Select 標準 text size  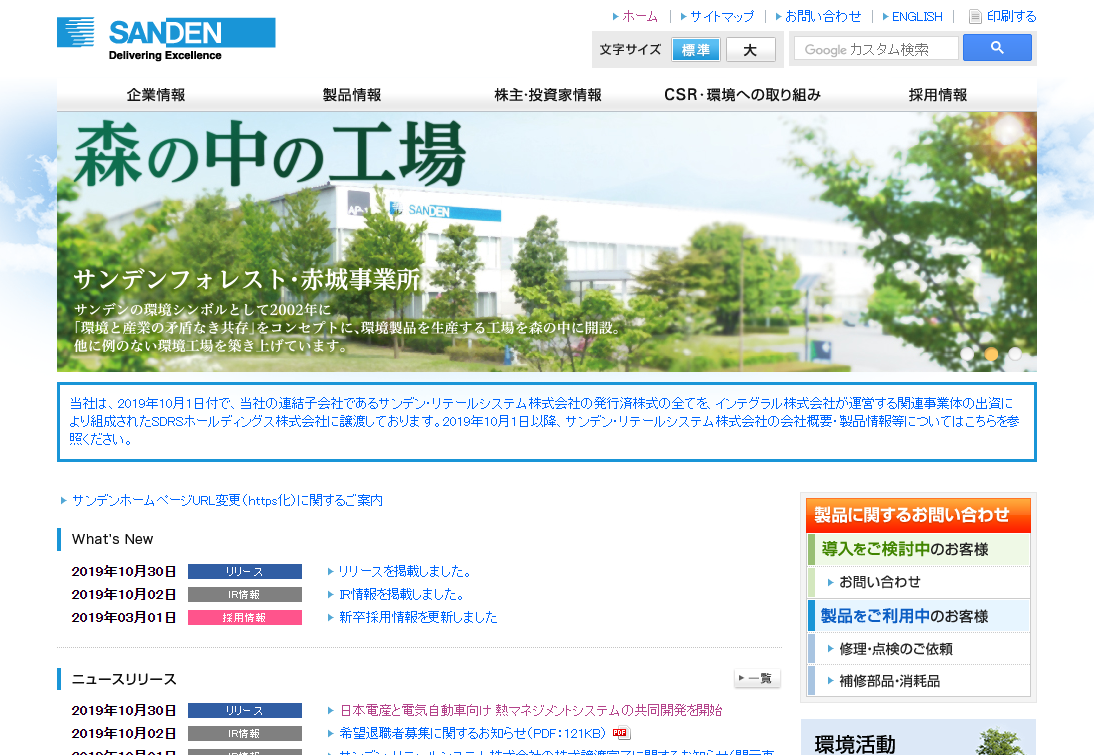(x=696, y=50)
